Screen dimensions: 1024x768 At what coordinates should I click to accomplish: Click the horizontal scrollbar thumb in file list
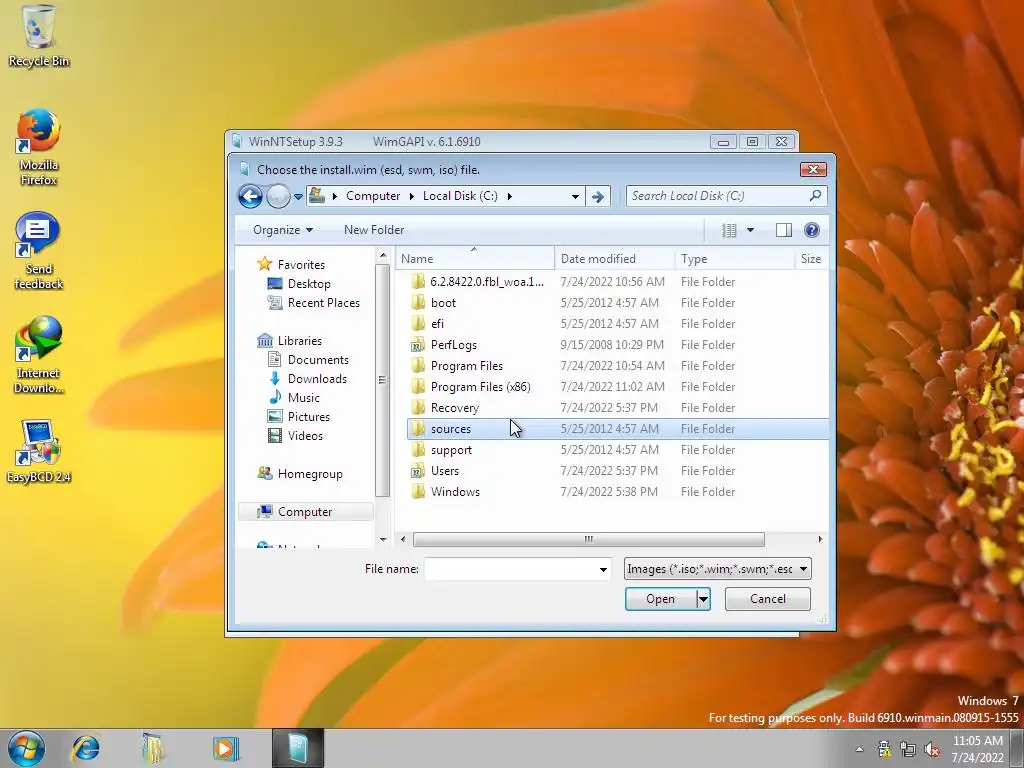click(x=588, y=539)
